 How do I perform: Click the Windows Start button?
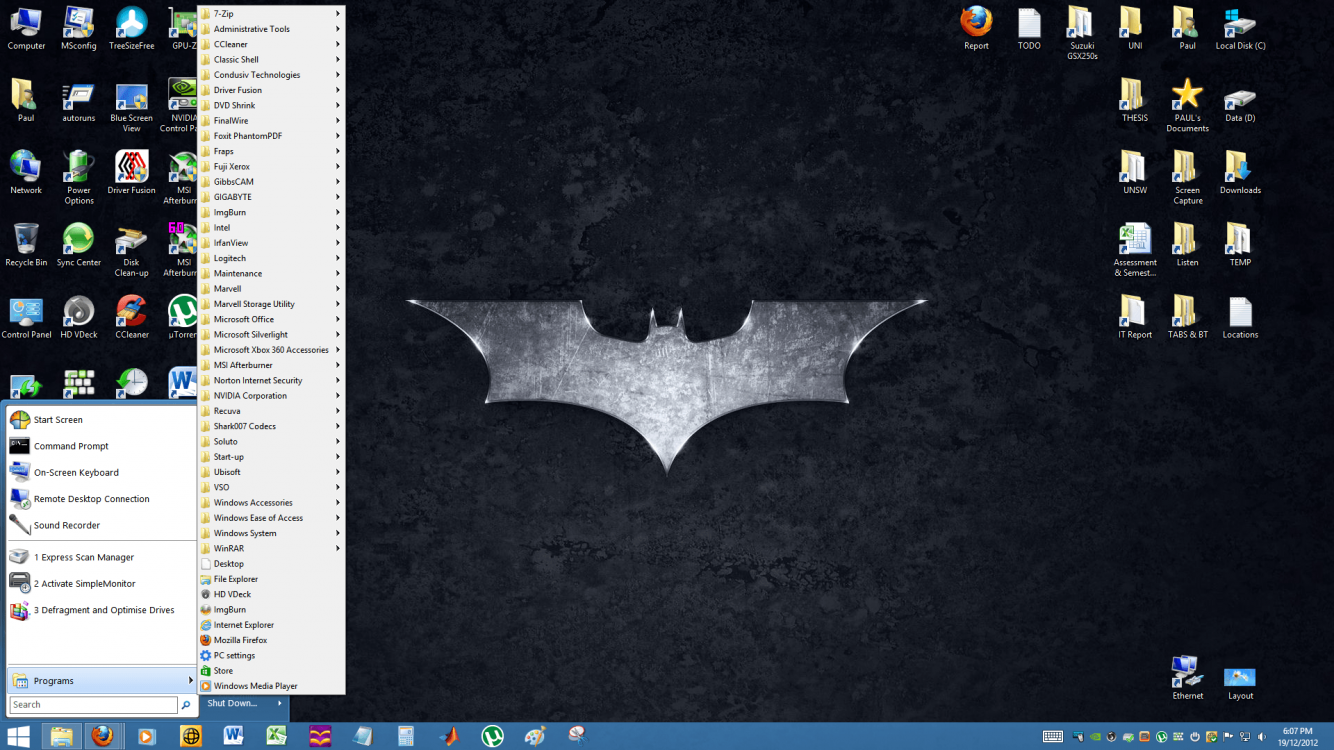19,736
